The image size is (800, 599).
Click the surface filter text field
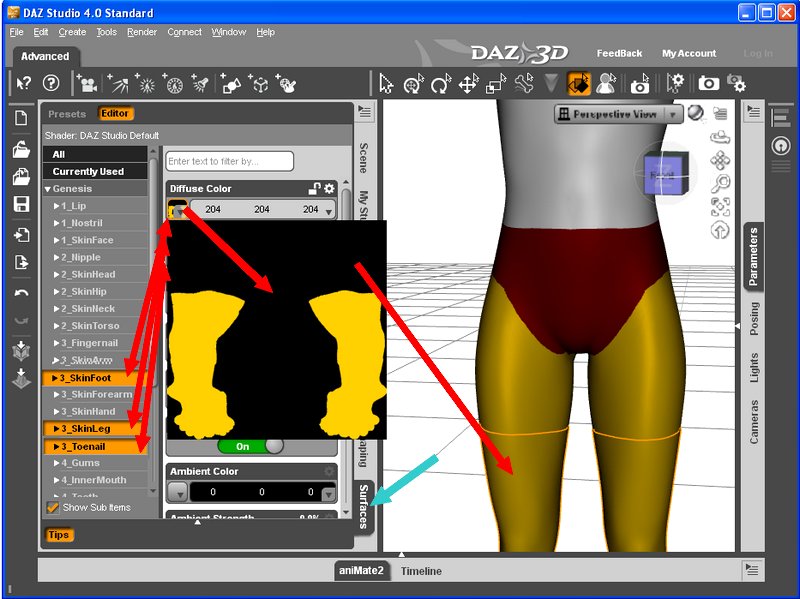[230, 161]
